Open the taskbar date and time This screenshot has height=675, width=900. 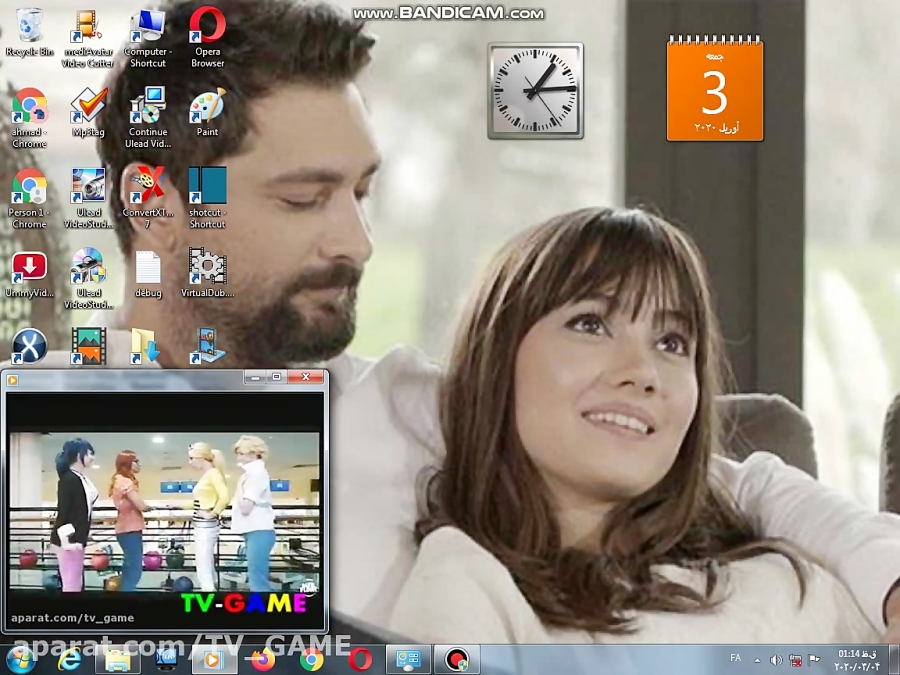(857, 659)
